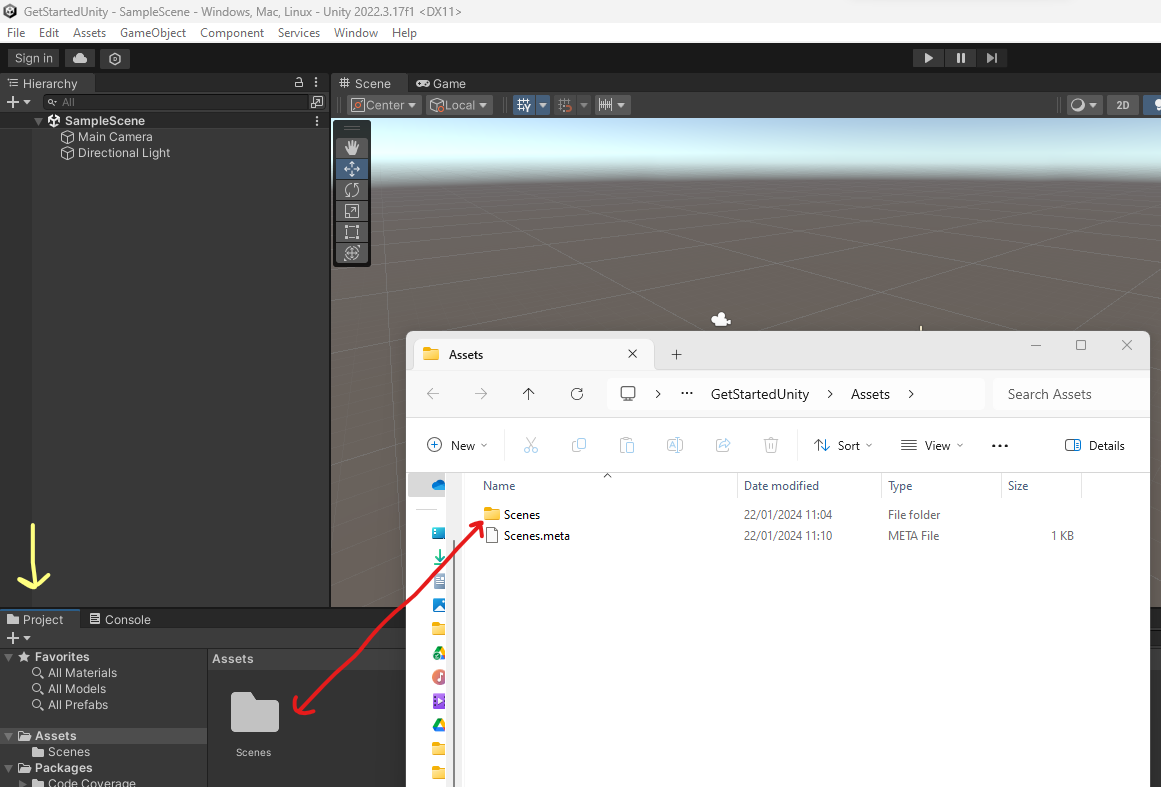Click the Copy icon in File Explorer

[579, 445]
